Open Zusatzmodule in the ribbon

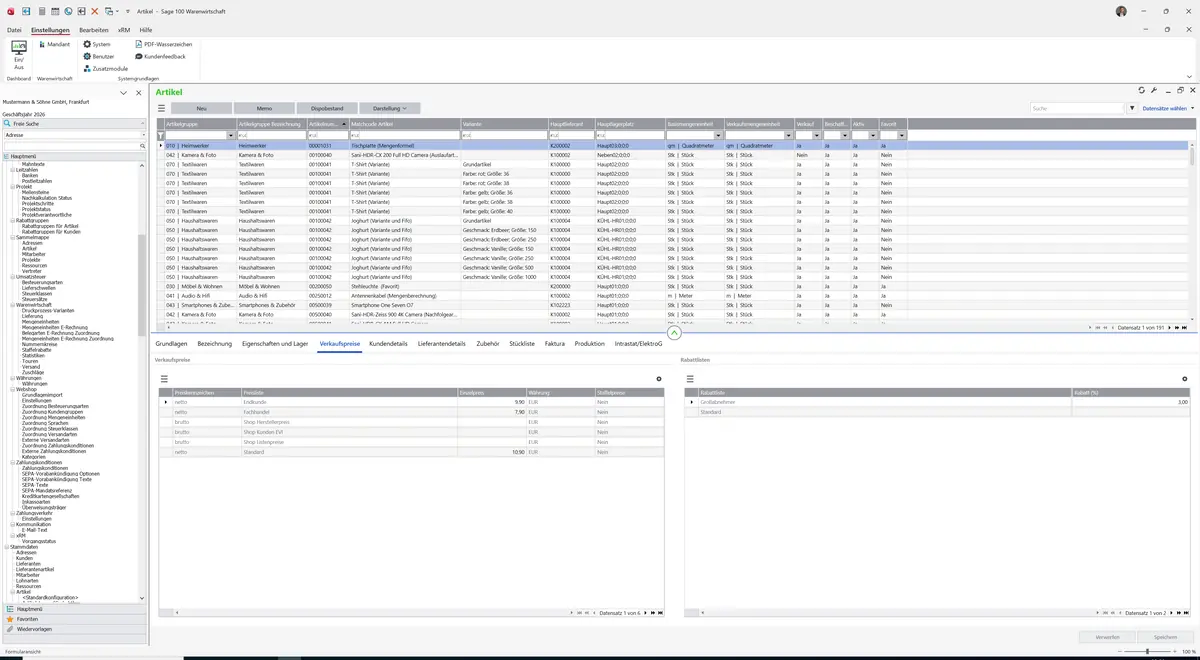click(106, 68)
